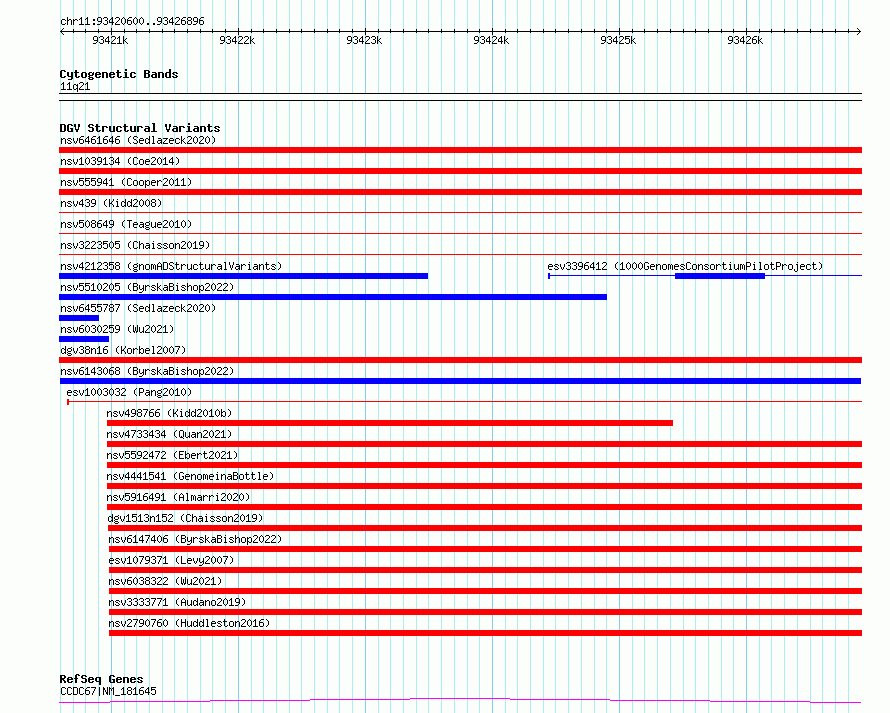Viewport: 890px width, 713px height.
Task: Select the dgv38n16 (Korbel2007) label
Action: (123, 350)
